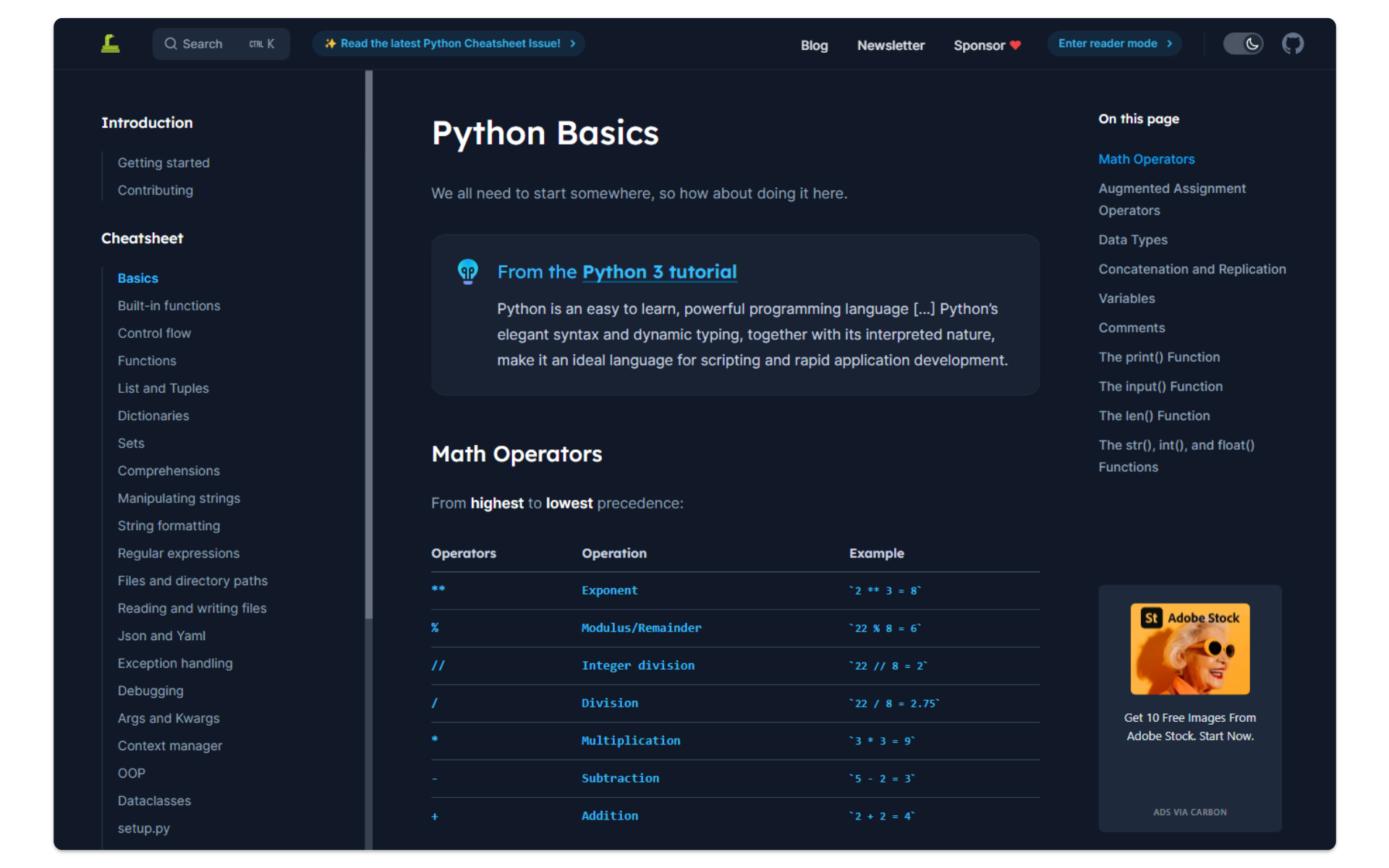
Task: Click the arrow on latest issue banner
Action: pyautogui.click(x=573, y=44)
